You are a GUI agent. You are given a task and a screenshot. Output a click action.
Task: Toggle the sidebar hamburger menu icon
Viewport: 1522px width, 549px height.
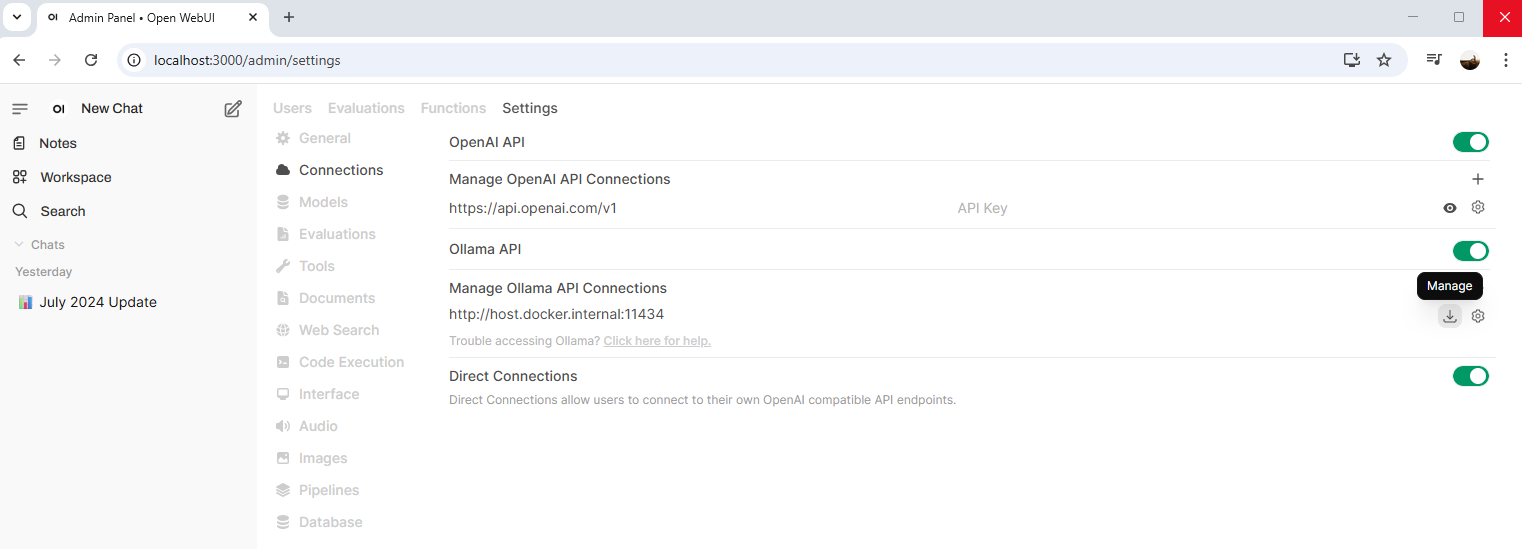pyautogui.click(x=20, y=109)
